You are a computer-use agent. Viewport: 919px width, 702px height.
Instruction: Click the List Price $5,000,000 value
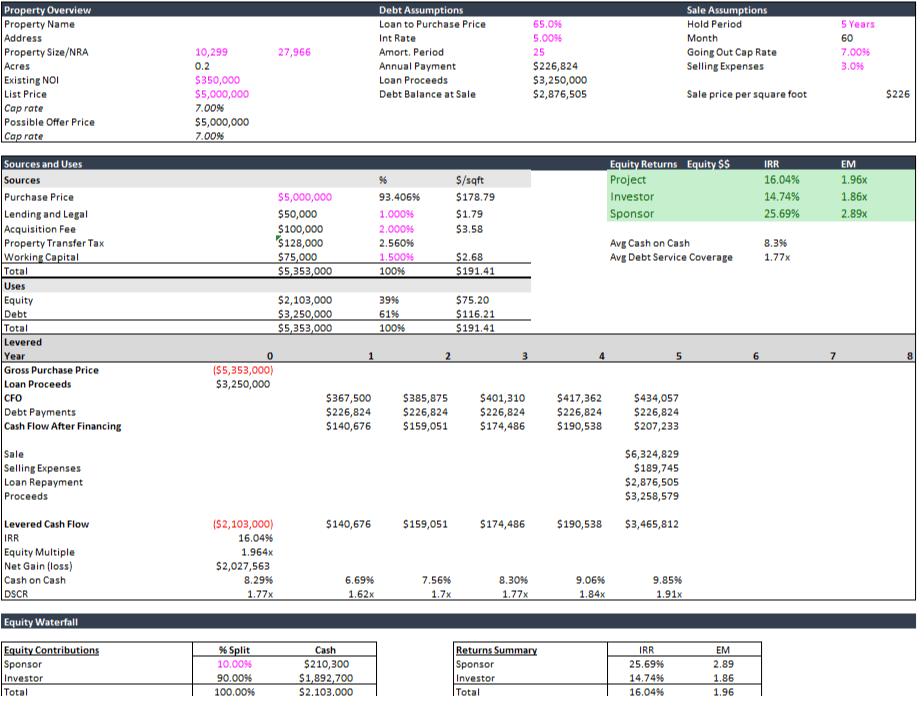222,94
